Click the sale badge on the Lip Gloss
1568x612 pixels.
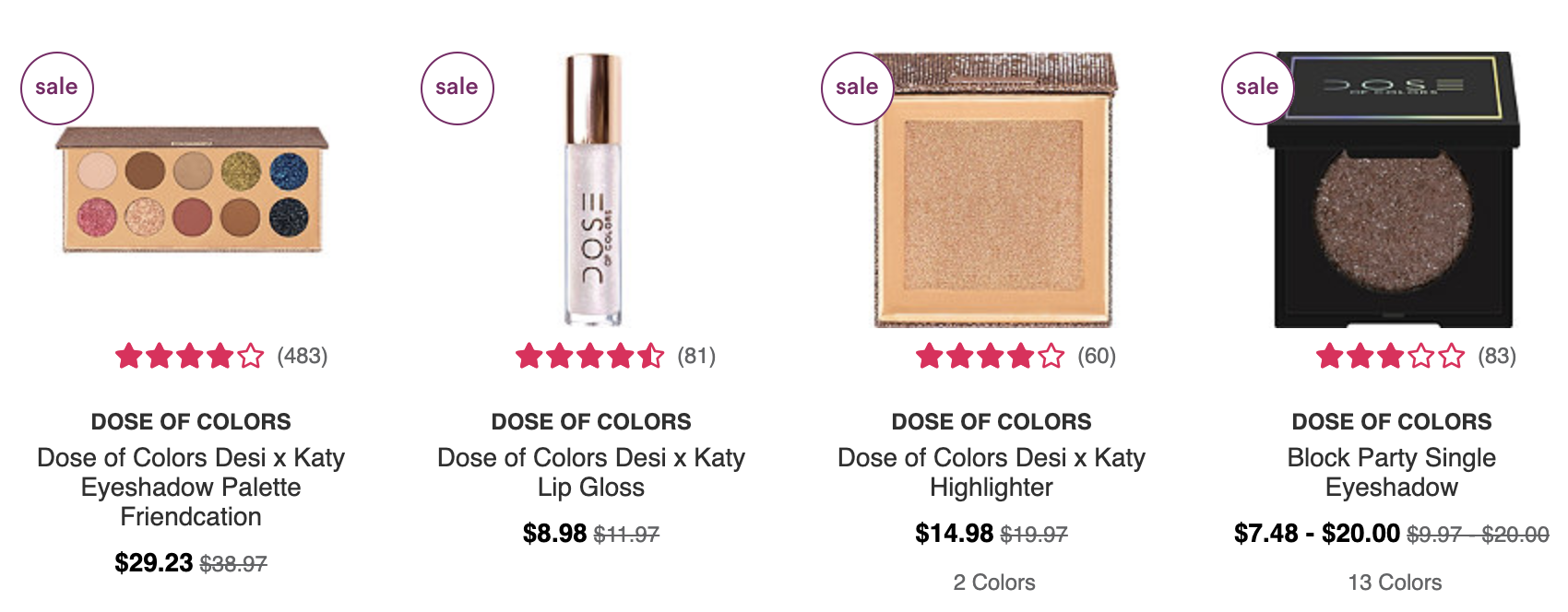tap(457, 88)
